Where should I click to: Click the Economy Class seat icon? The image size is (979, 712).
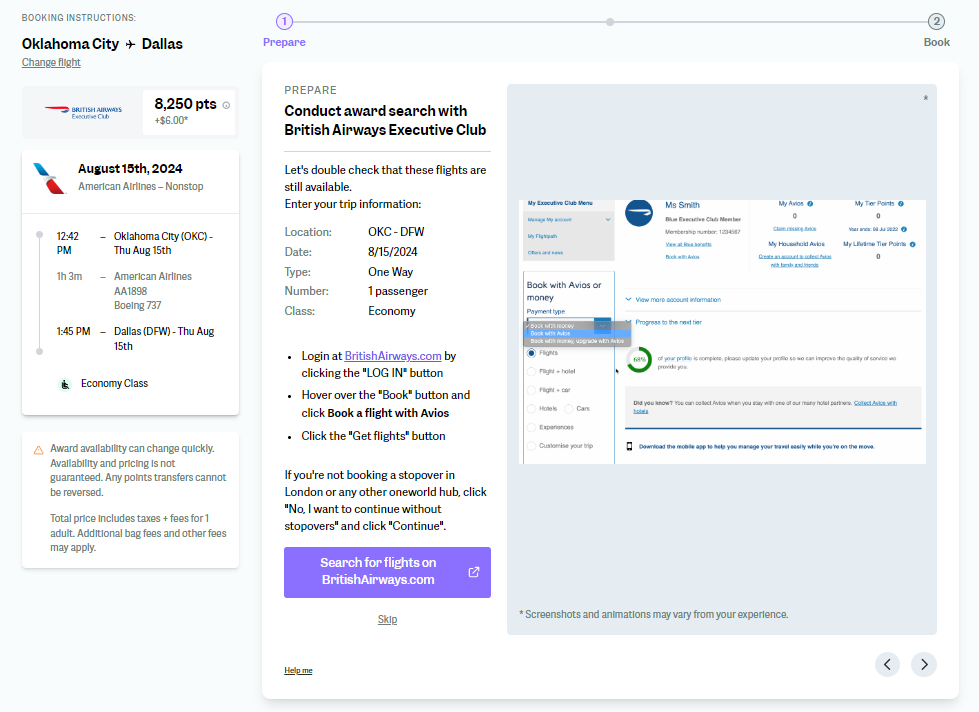tap(65, 383)
